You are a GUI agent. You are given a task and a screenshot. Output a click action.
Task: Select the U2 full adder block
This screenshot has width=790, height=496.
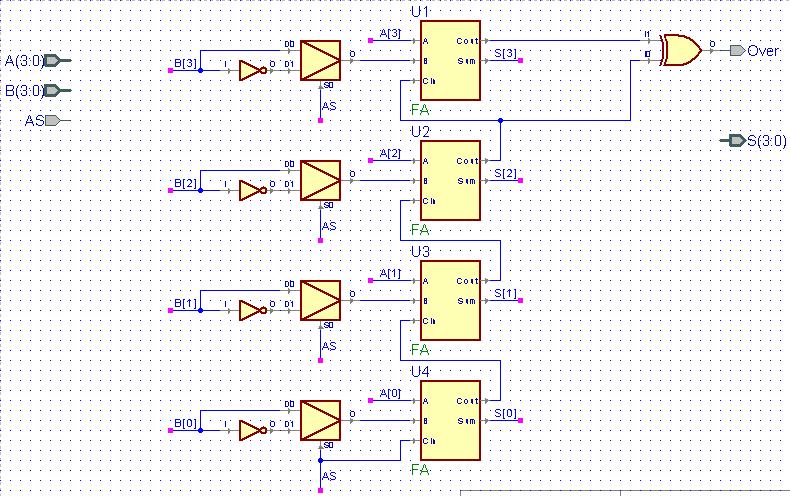click(450, 180)
